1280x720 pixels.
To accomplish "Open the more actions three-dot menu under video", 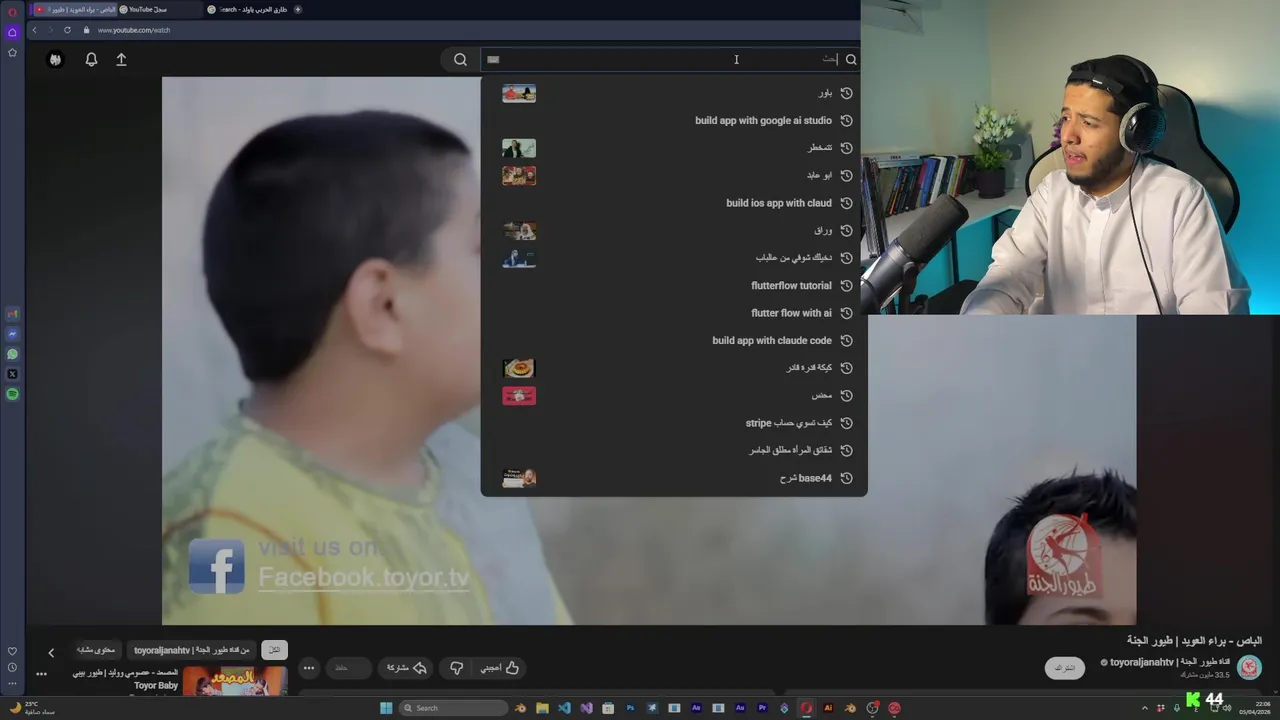I will point(309,668).
